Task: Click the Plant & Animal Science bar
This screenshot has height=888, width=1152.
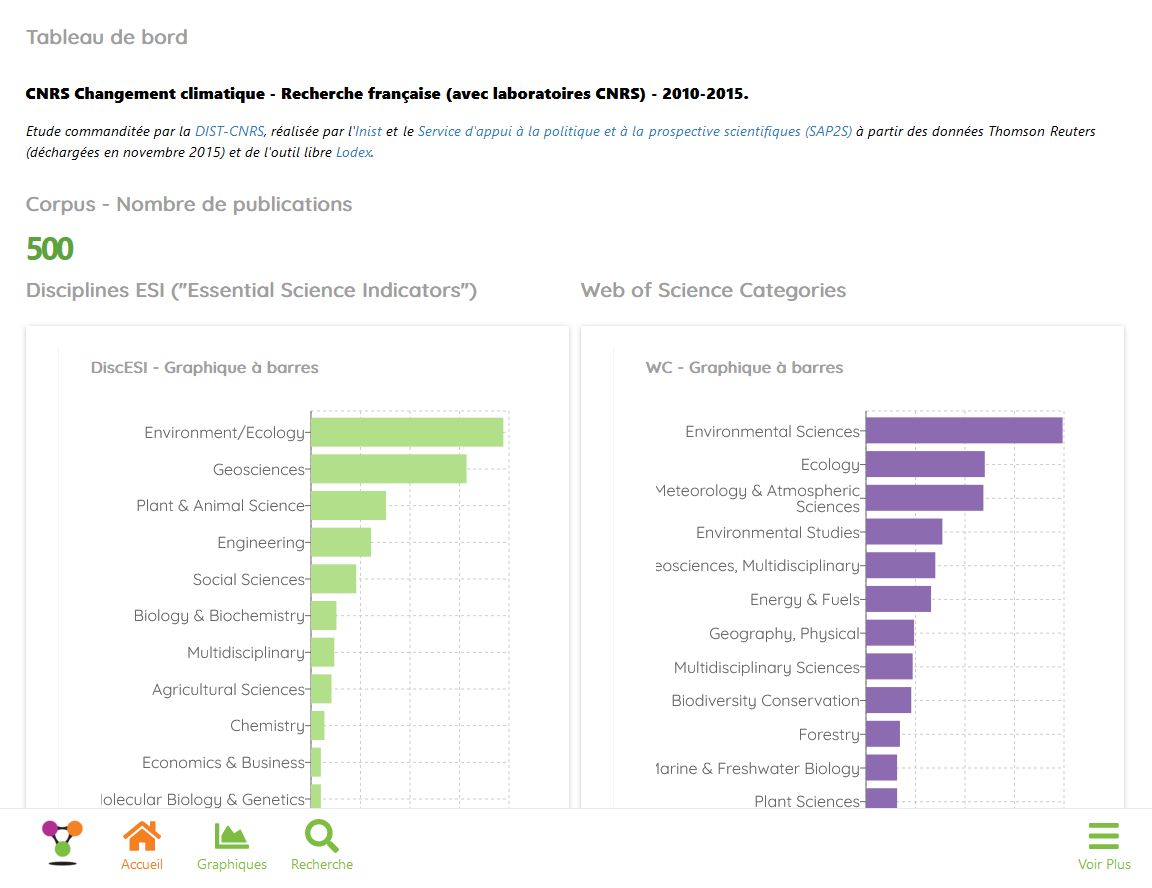Action: [348, 505]
